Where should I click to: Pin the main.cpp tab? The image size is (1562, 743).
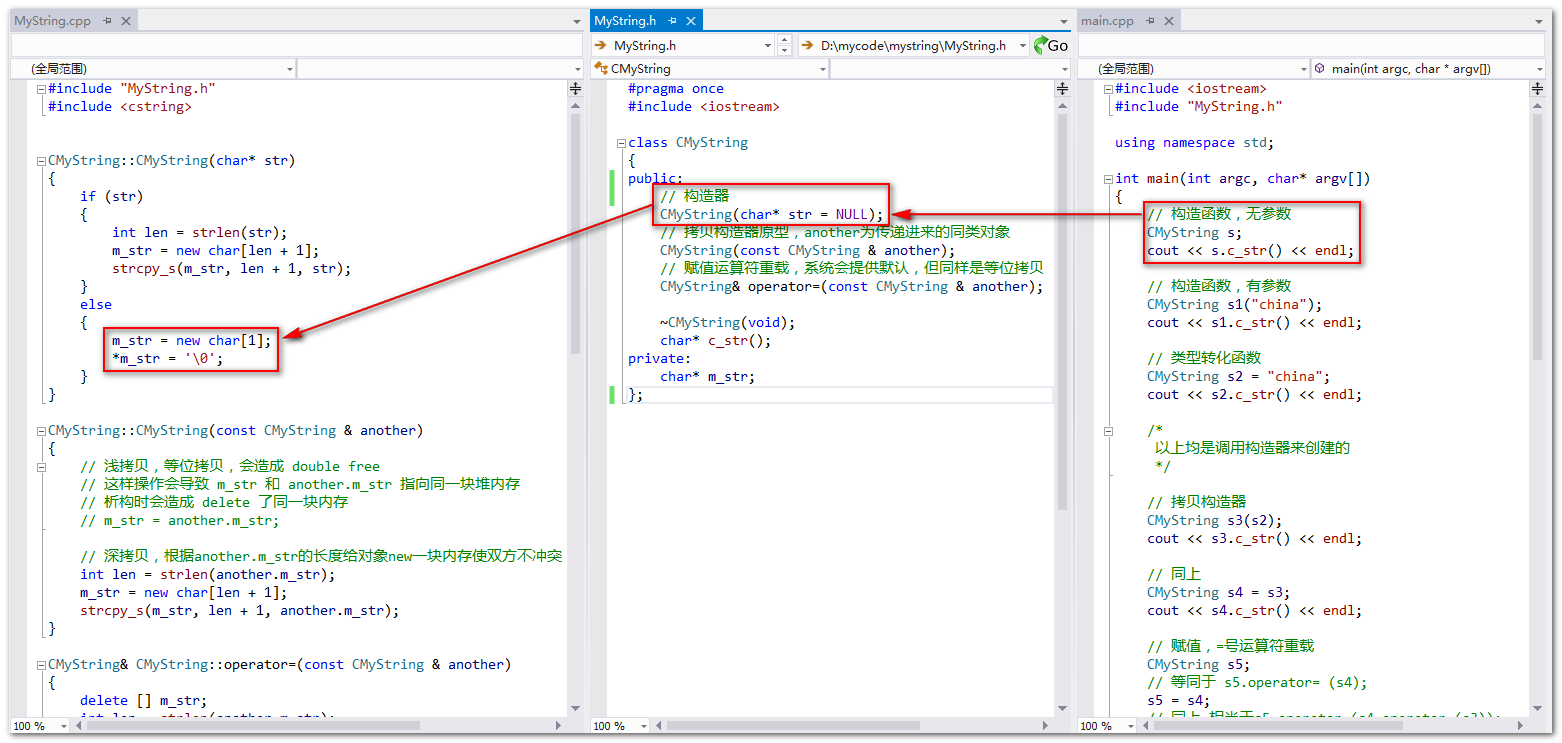pos(1151,20)
